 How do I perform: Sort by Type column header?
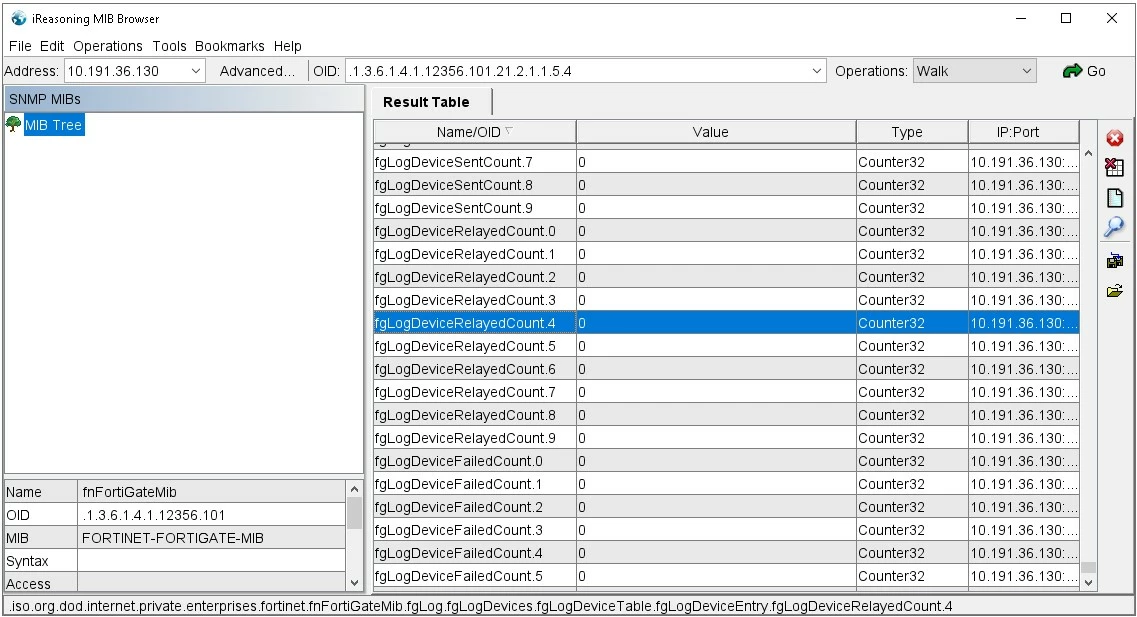point(912,132)
